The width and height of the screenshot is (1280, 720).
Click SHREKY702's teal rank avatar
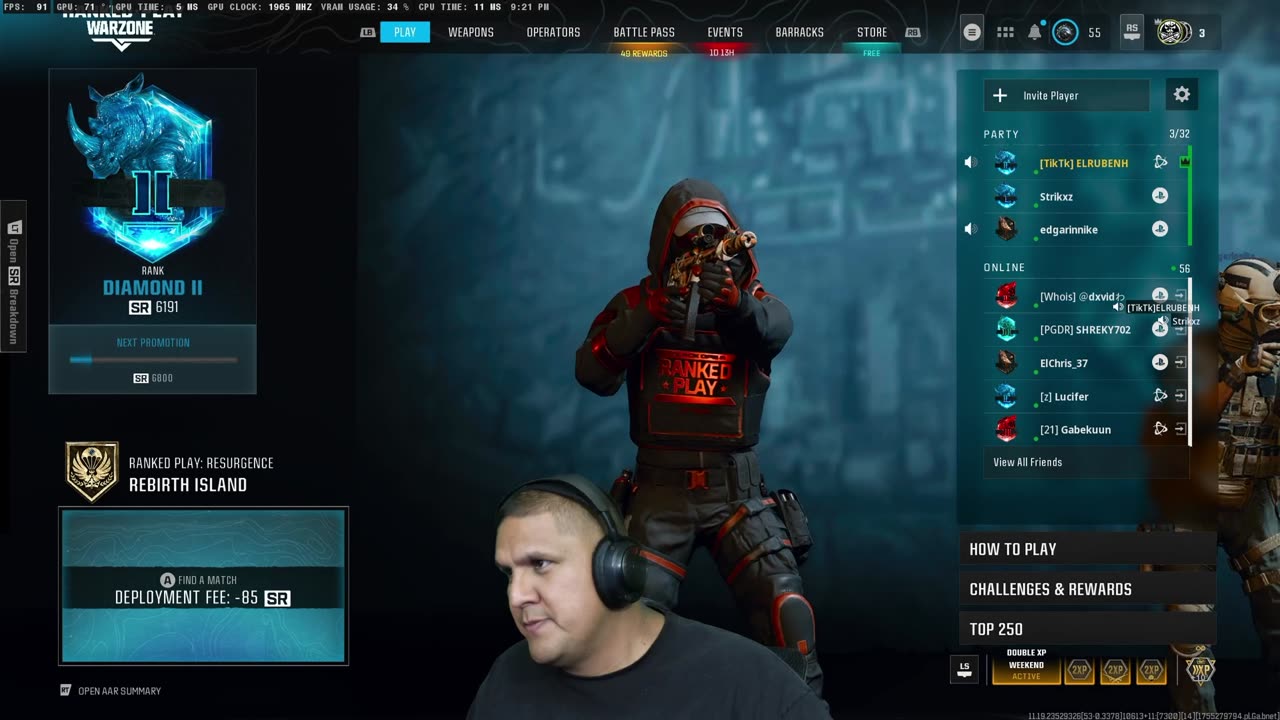[x=1006, y=329]
